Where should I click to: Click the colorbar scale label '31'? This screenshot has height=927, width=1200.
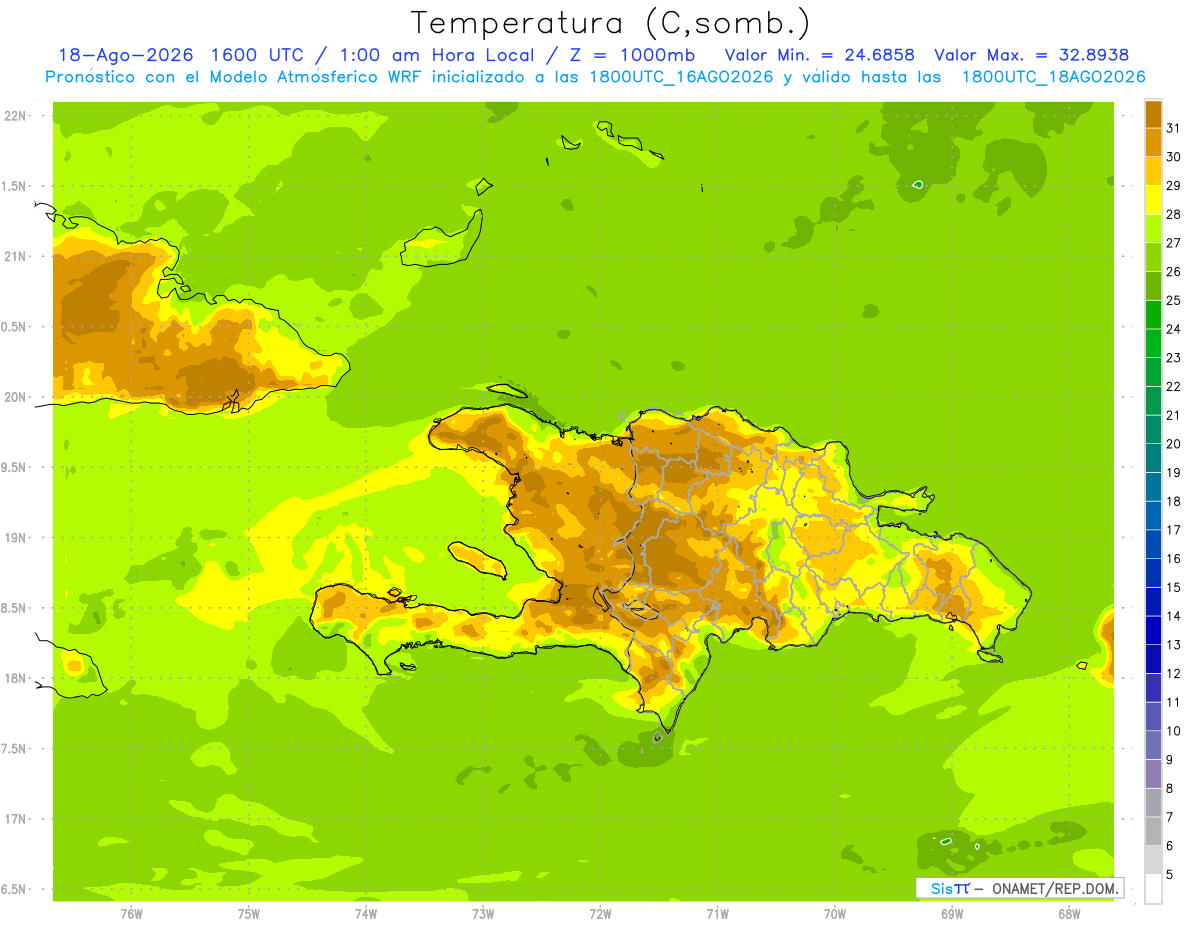pos(1174,128)
